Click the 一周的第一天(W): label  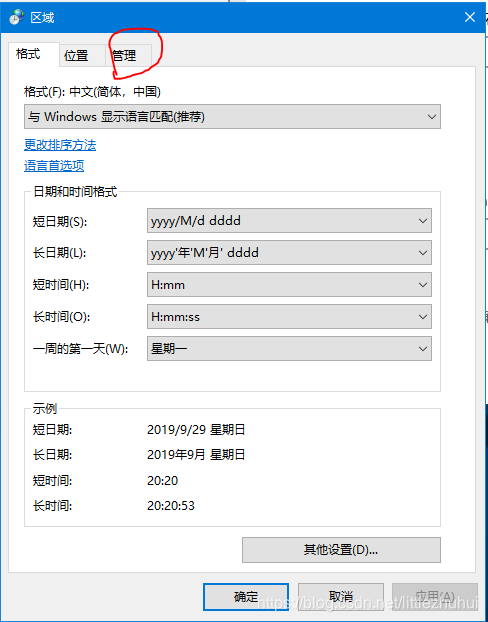click(x=81, y=349)
